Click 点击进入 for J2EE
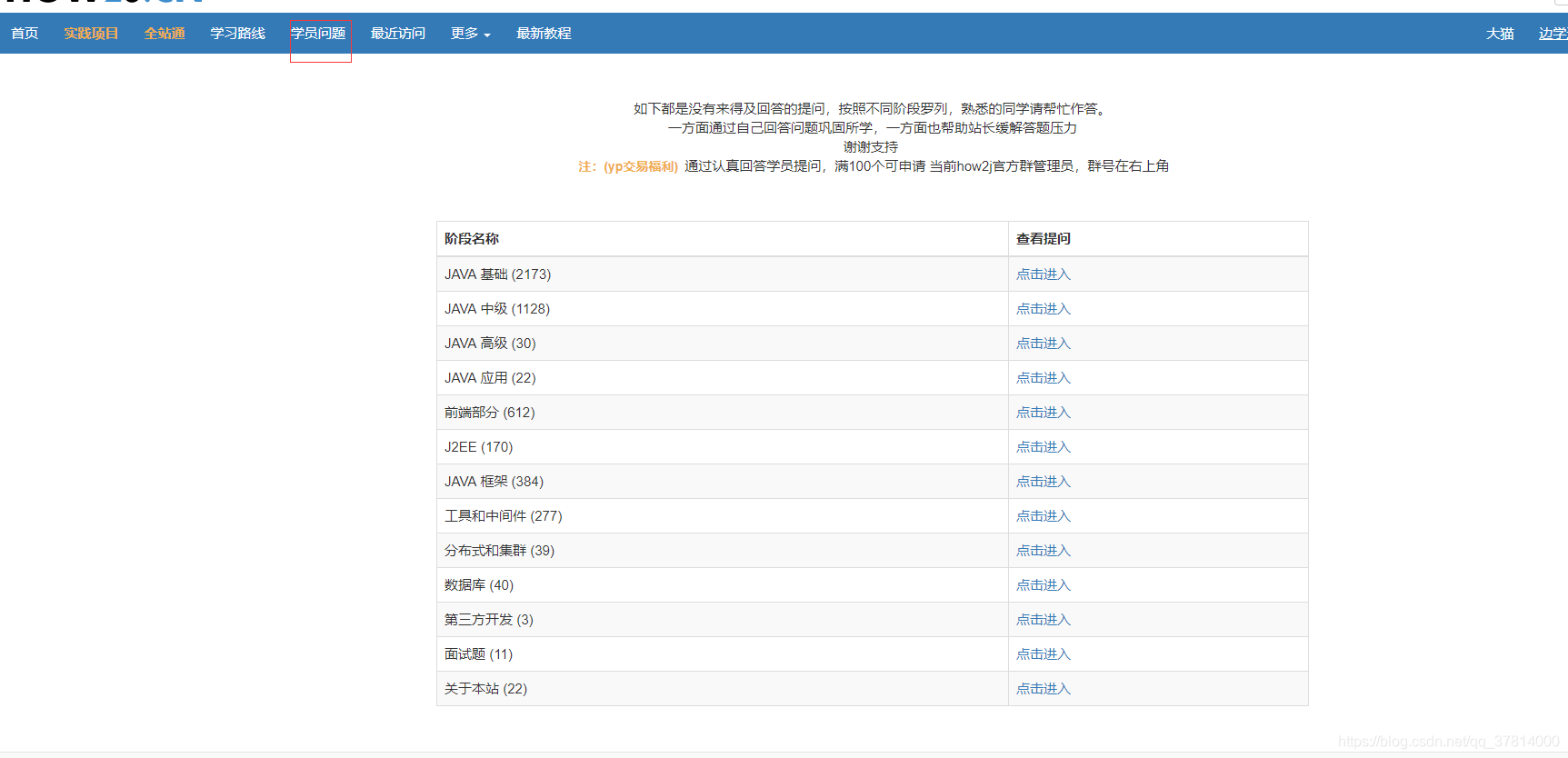The image size is (1568, 758). click(x=1044, y=447)
